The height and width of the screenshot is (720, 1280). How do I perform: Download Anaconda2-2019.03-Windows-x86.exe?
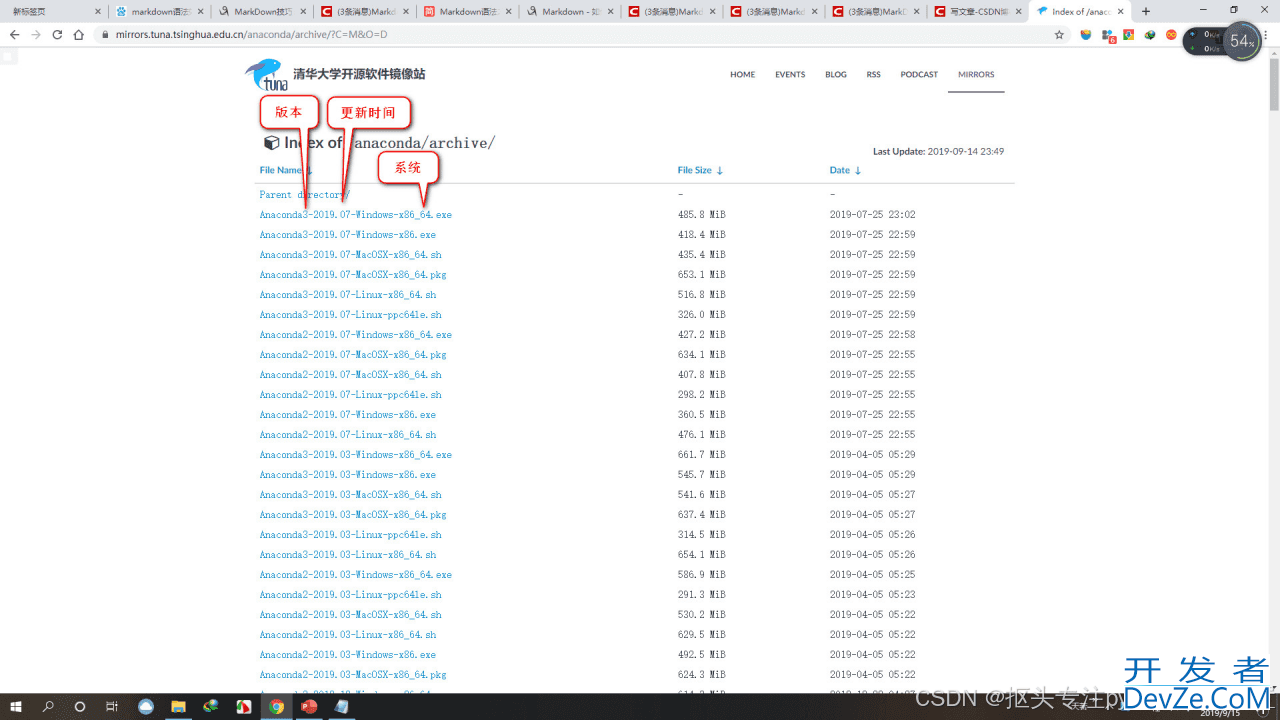coord(347,655)
